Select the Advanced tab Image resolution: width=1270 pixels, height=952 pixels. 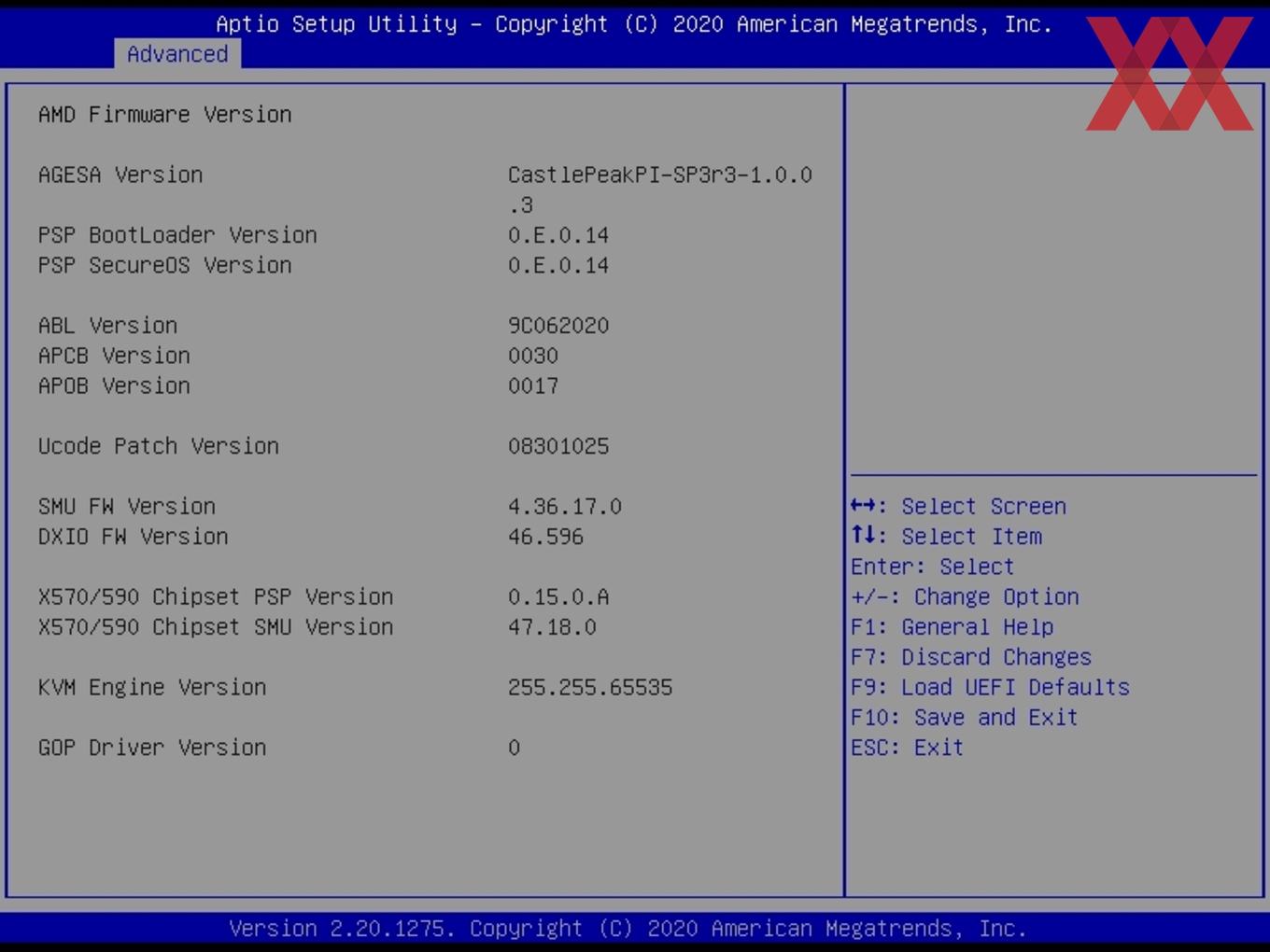[x=177, y=54]
